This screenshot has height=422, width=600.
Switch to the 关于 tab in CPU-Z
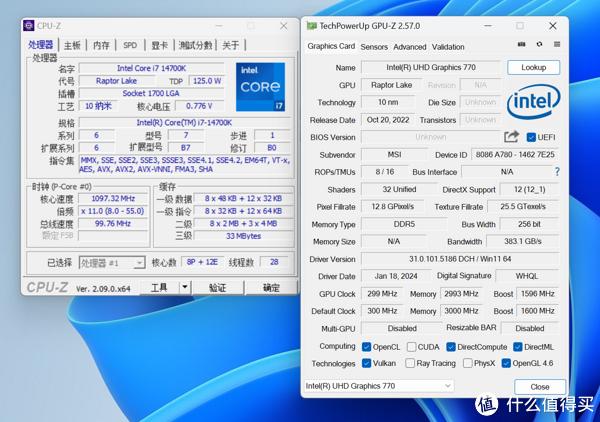(230, 45)
